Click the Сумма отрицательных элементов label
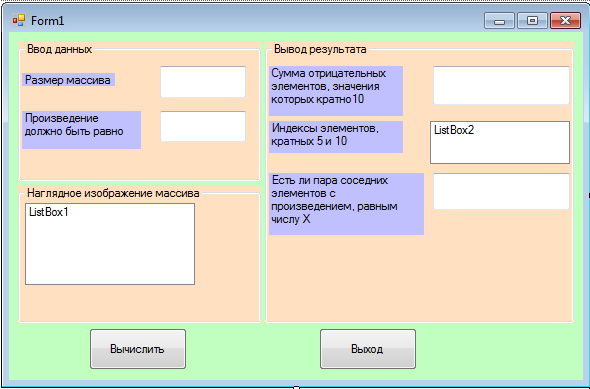 click(x=336, y=91)
